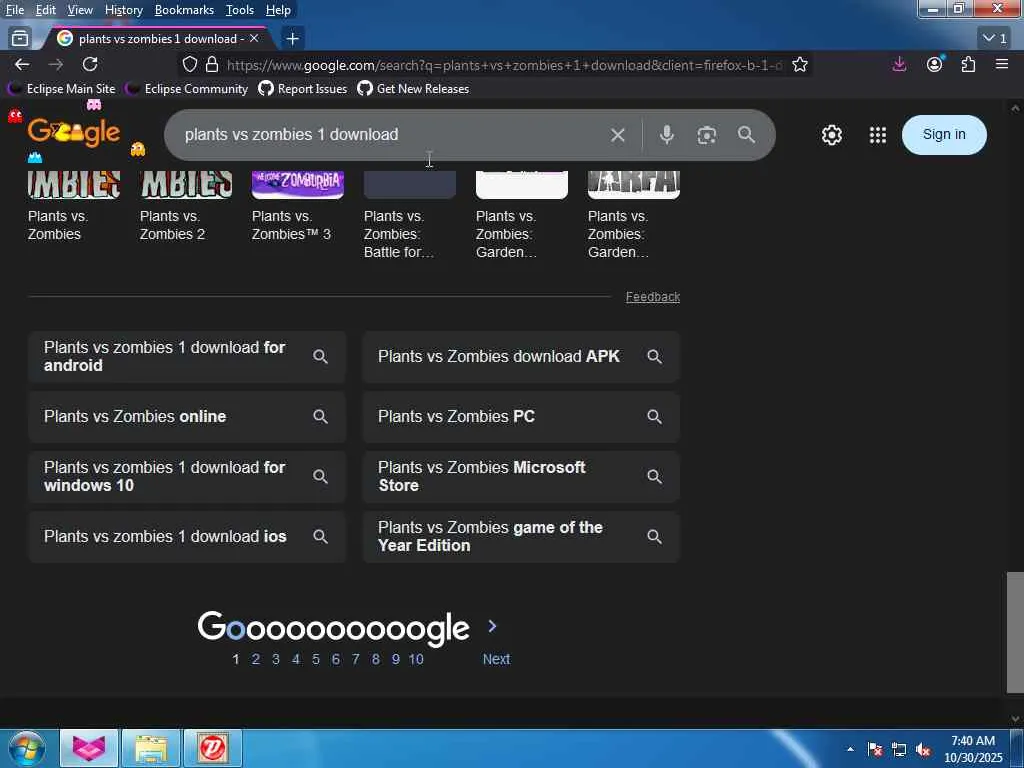Click the Feedback link
This screenshot has width=1024, height=768.
(x=652, y=297)
